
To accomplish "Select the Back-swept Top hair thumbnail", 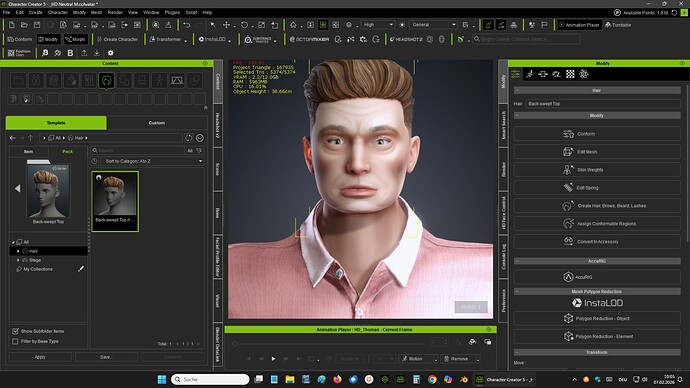I will pyautogui.click(x=115, y=201).
